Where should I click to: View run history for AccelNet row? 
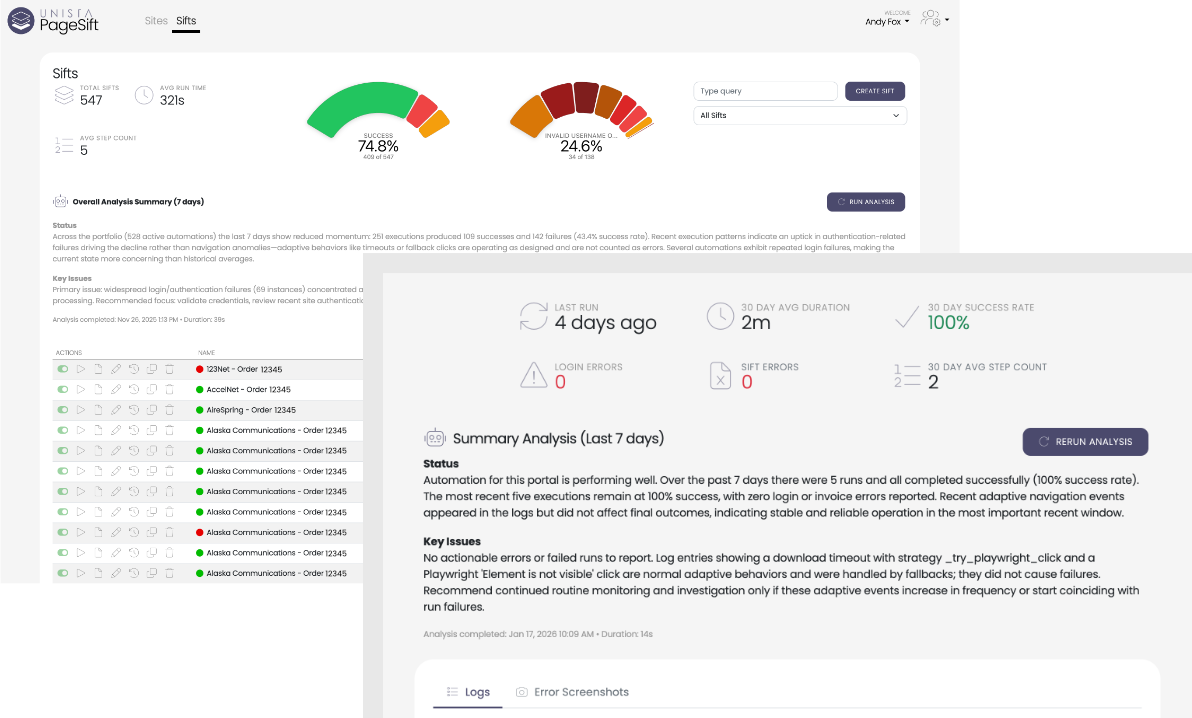[134, 389]
